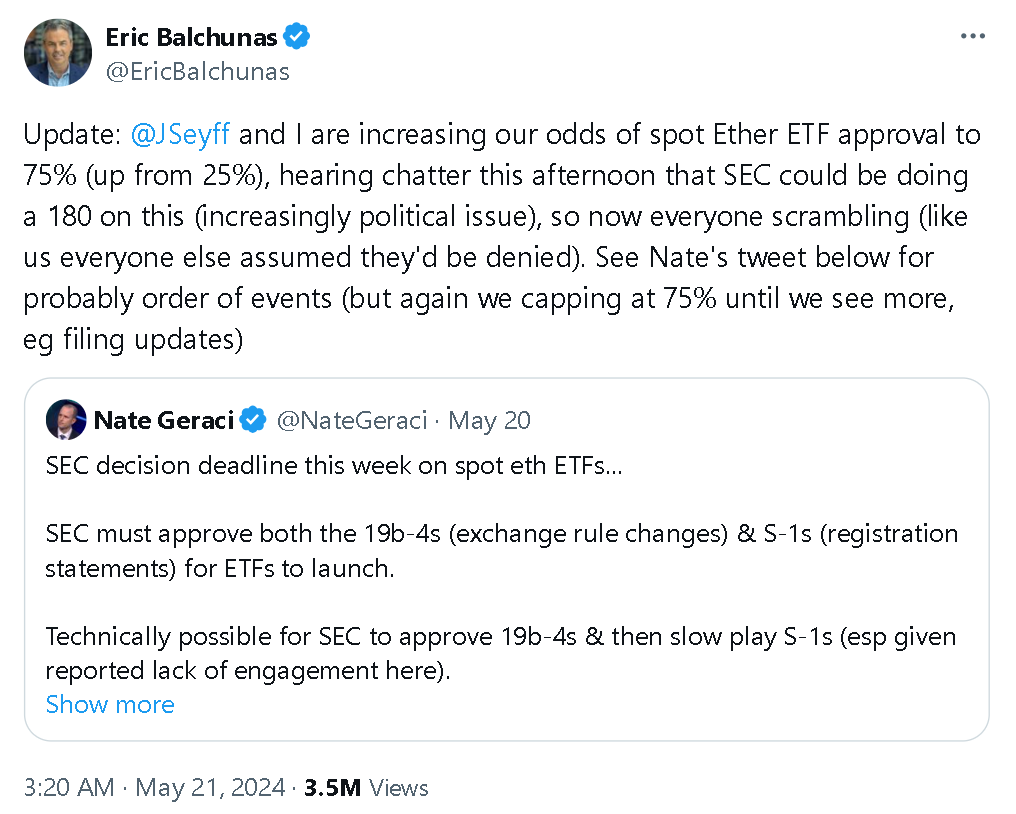Expand quoted tweet with Show more
The image size is (1016, 814).
(x=110, y=704)
